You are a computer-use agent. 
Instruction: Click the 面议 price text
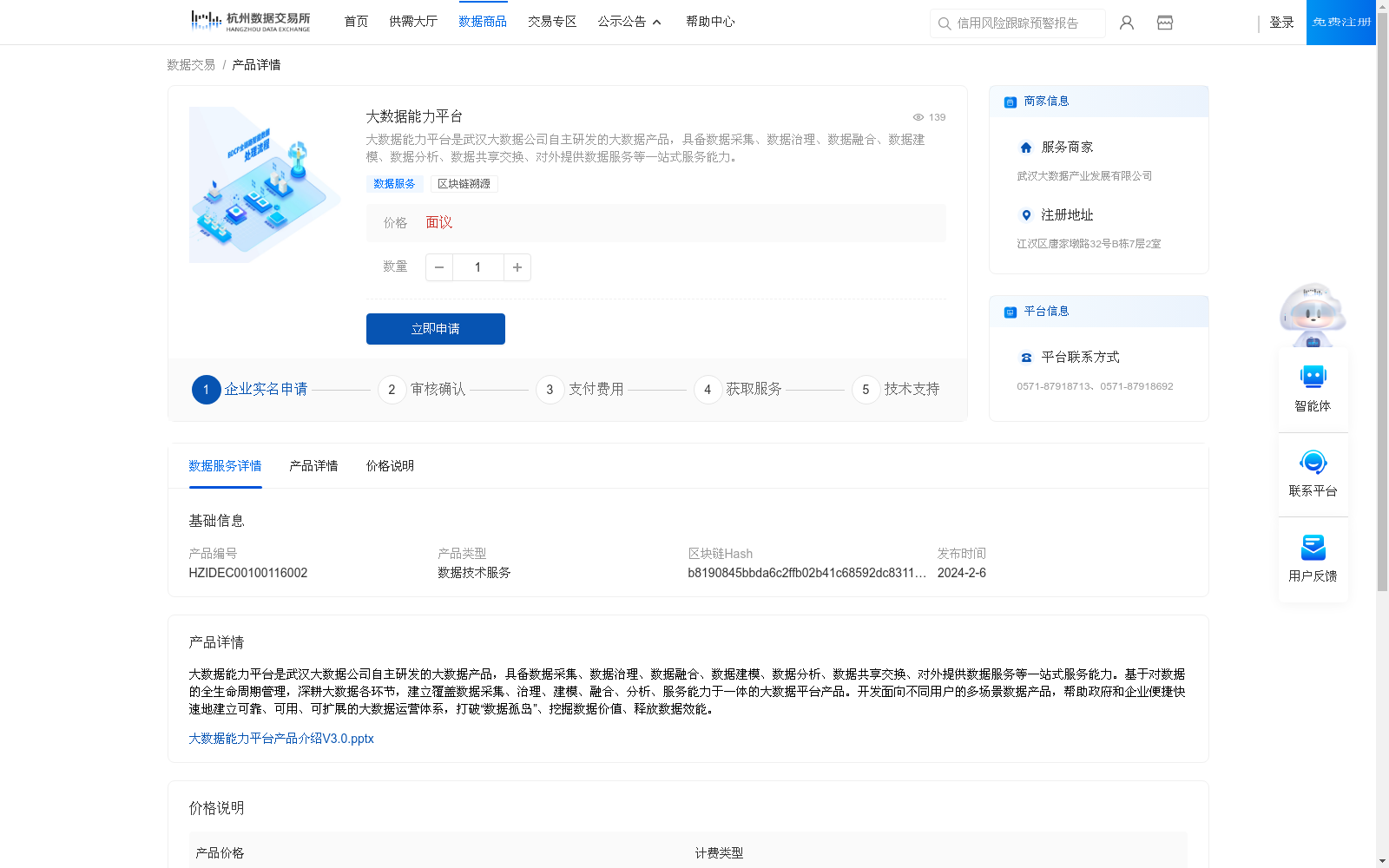click(x=439, y=223)
